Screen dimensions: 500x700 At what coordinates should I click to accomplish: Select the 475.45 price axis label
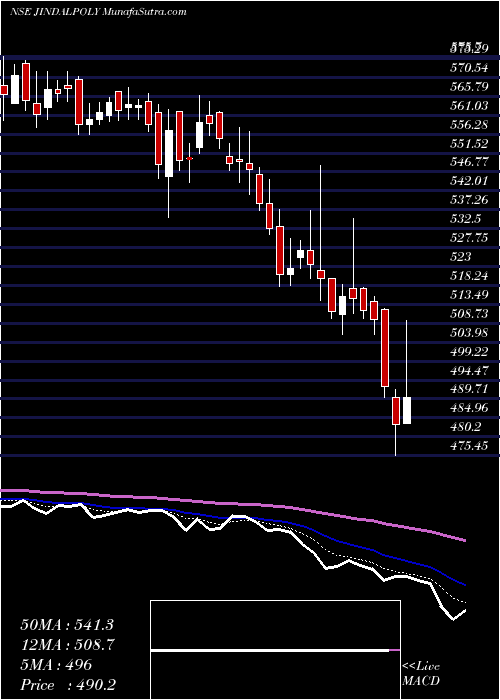[x=469, y=446]
